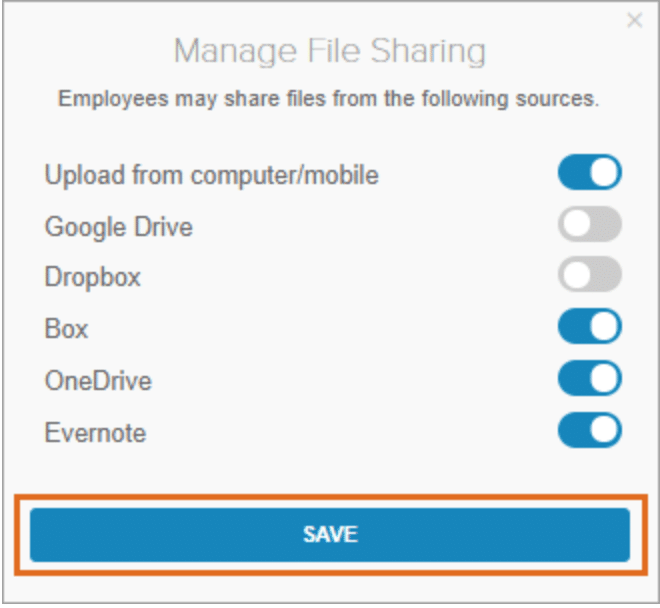Select the Upload from computer/mobile label
The width and height of the screenshot is (660, 608).
point(211,175)
